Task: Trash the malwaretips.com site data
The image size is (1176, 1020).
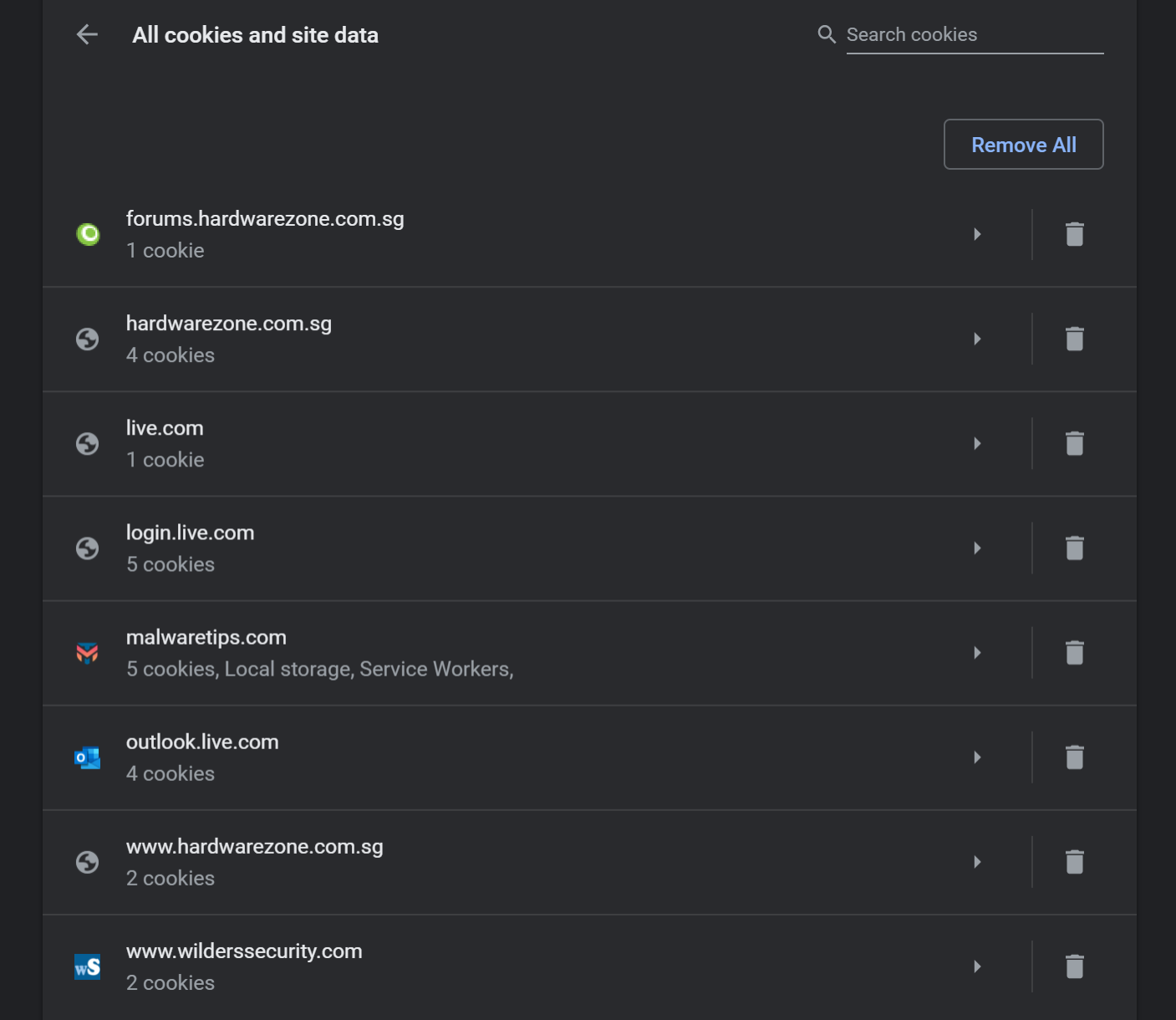Action: coord(1075,652)
